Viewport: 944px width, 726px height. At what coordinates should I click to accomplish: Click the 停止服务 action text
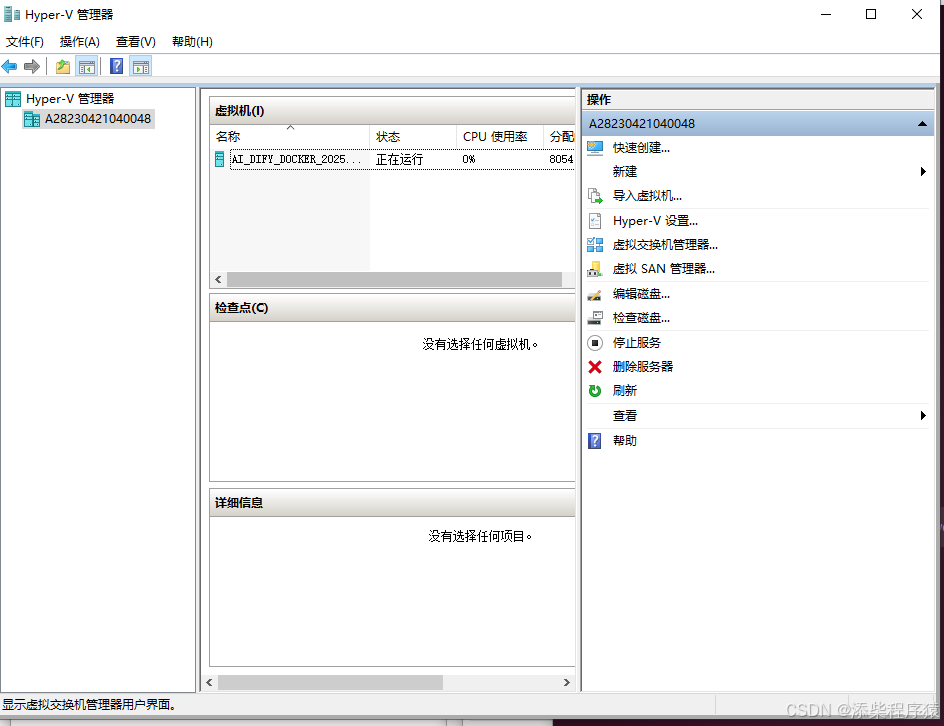[x=636, y=343]
